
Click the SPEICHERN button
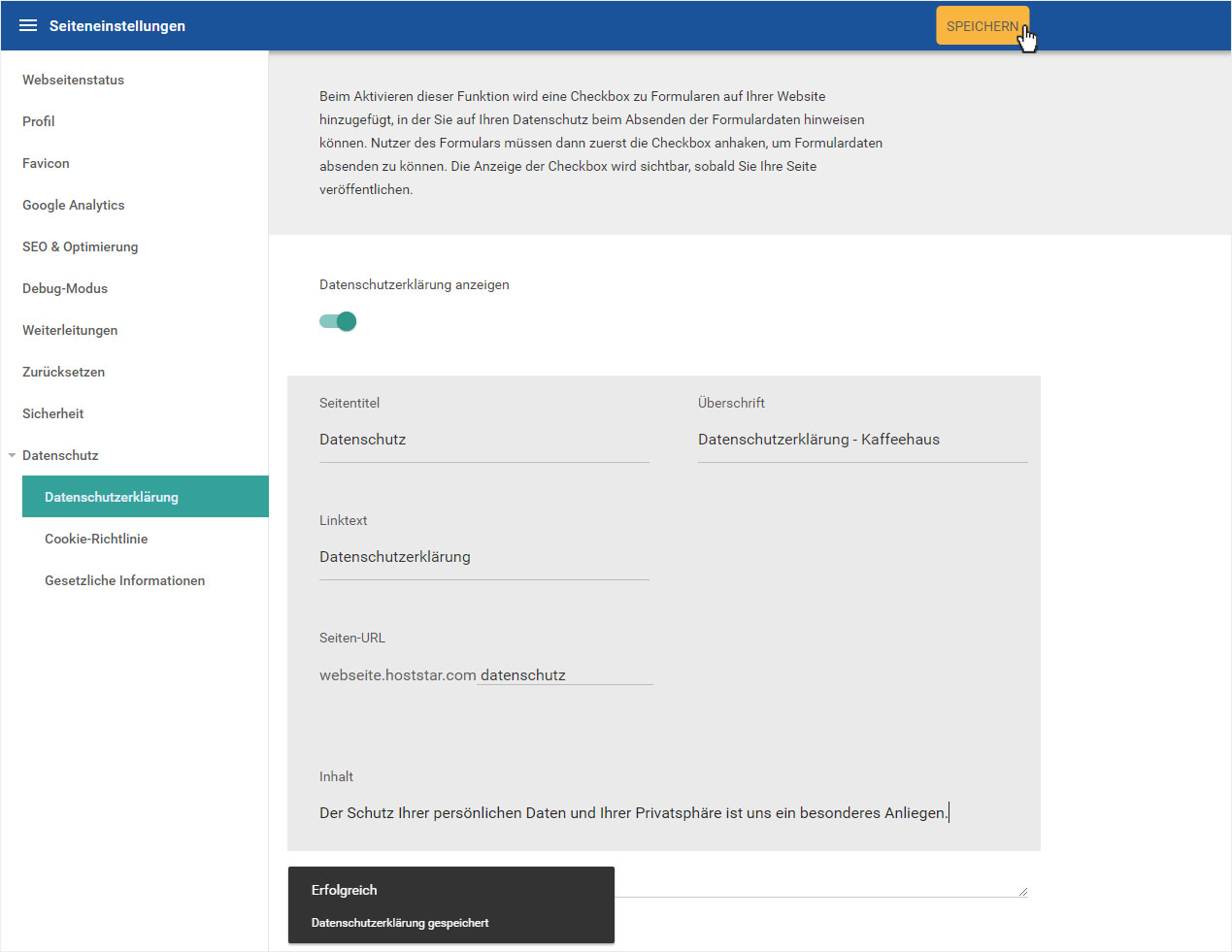point(982,26)
